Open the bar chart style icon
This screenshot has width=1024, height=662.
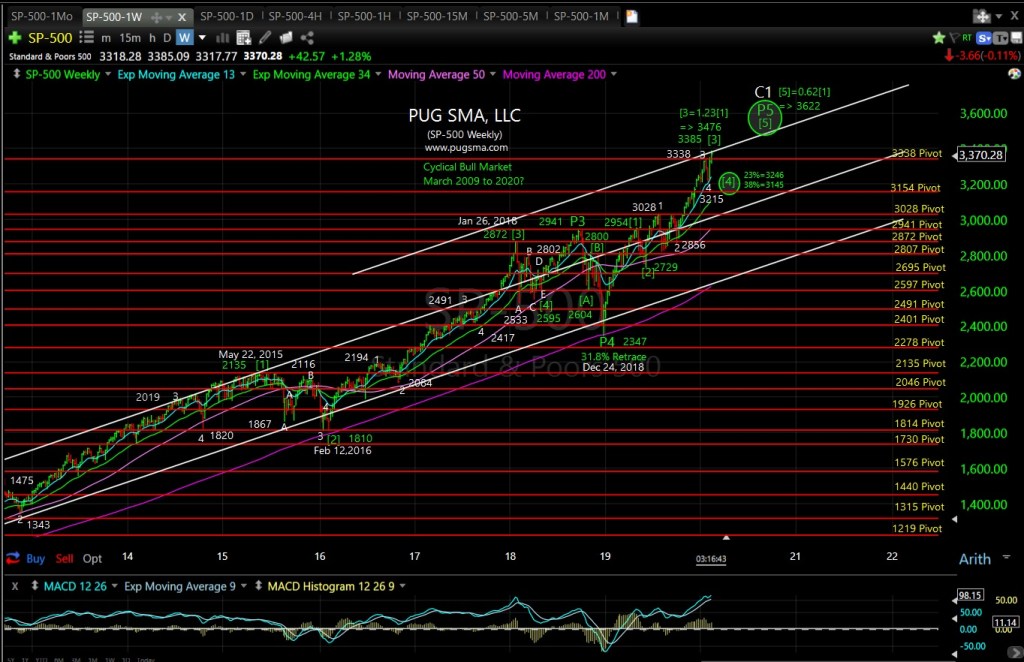click(x=223, y=38)
